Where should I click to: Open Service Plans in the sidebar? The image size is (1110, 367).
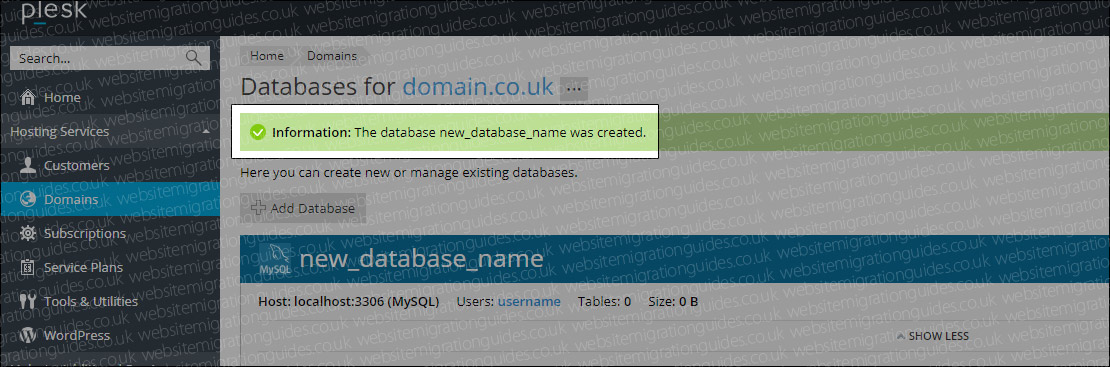pos(84,267)
